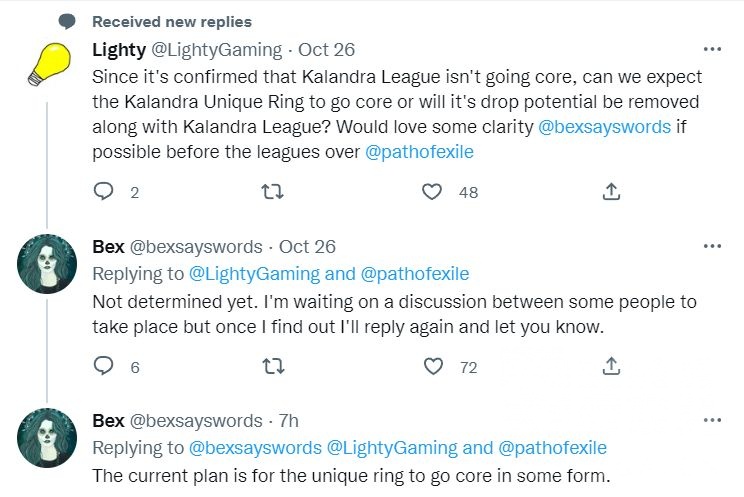Open more options on Lighty's tweet
Screen dimensions: 744x497
coord(712,48)
